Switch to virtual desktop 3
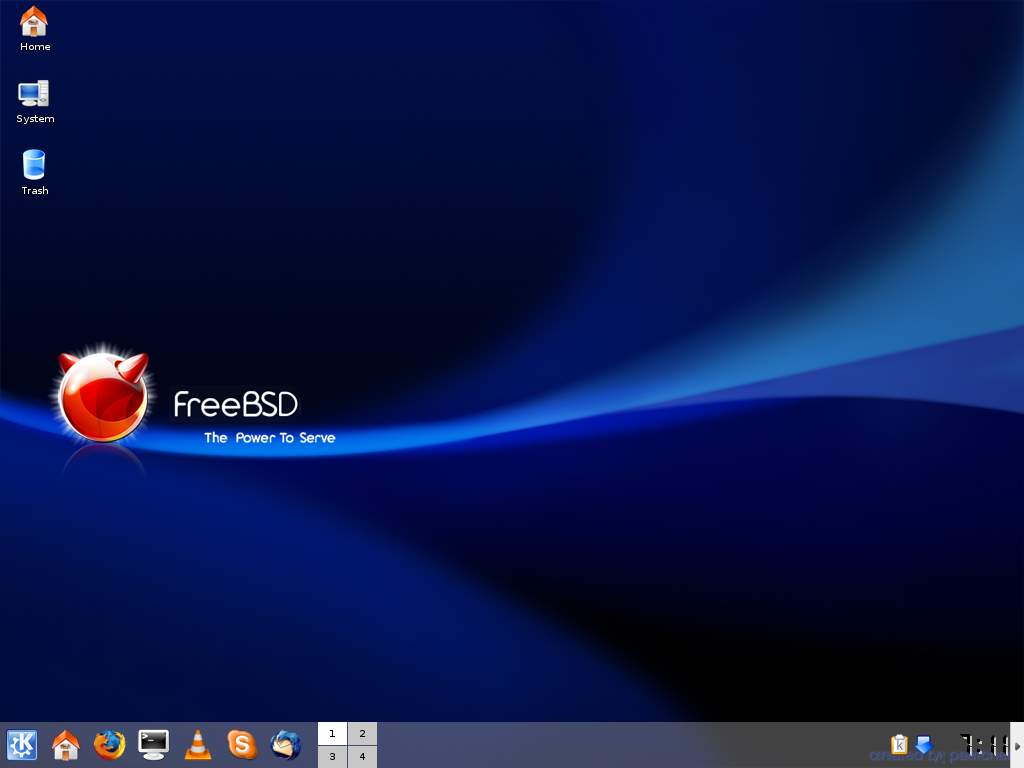 click(x=332, y=757)
